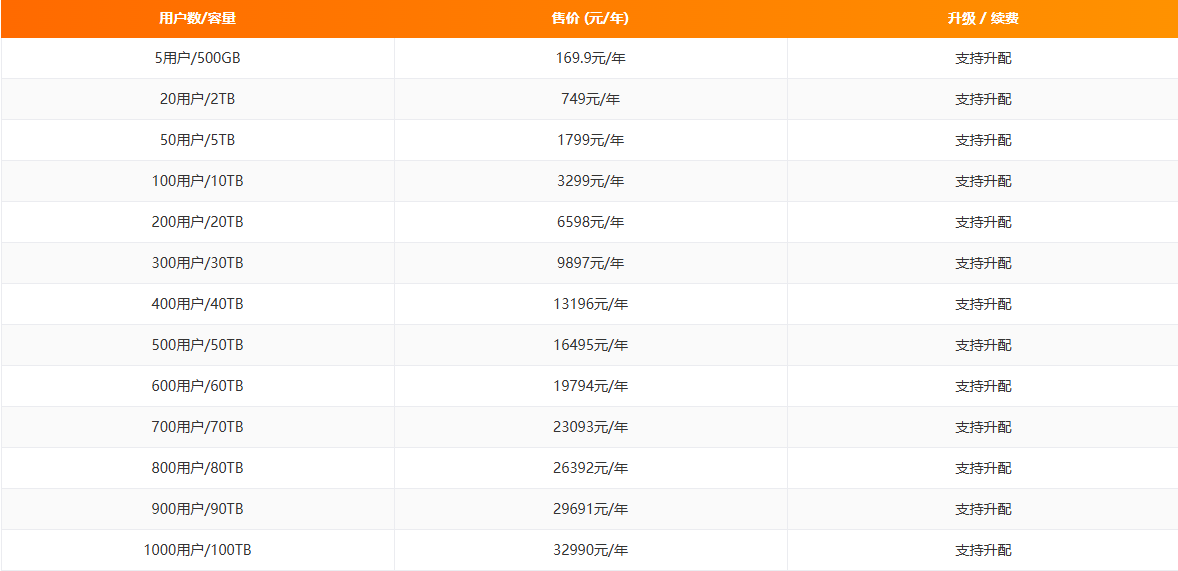Select the 600用户/60TB plan cell

pos(197,386)
